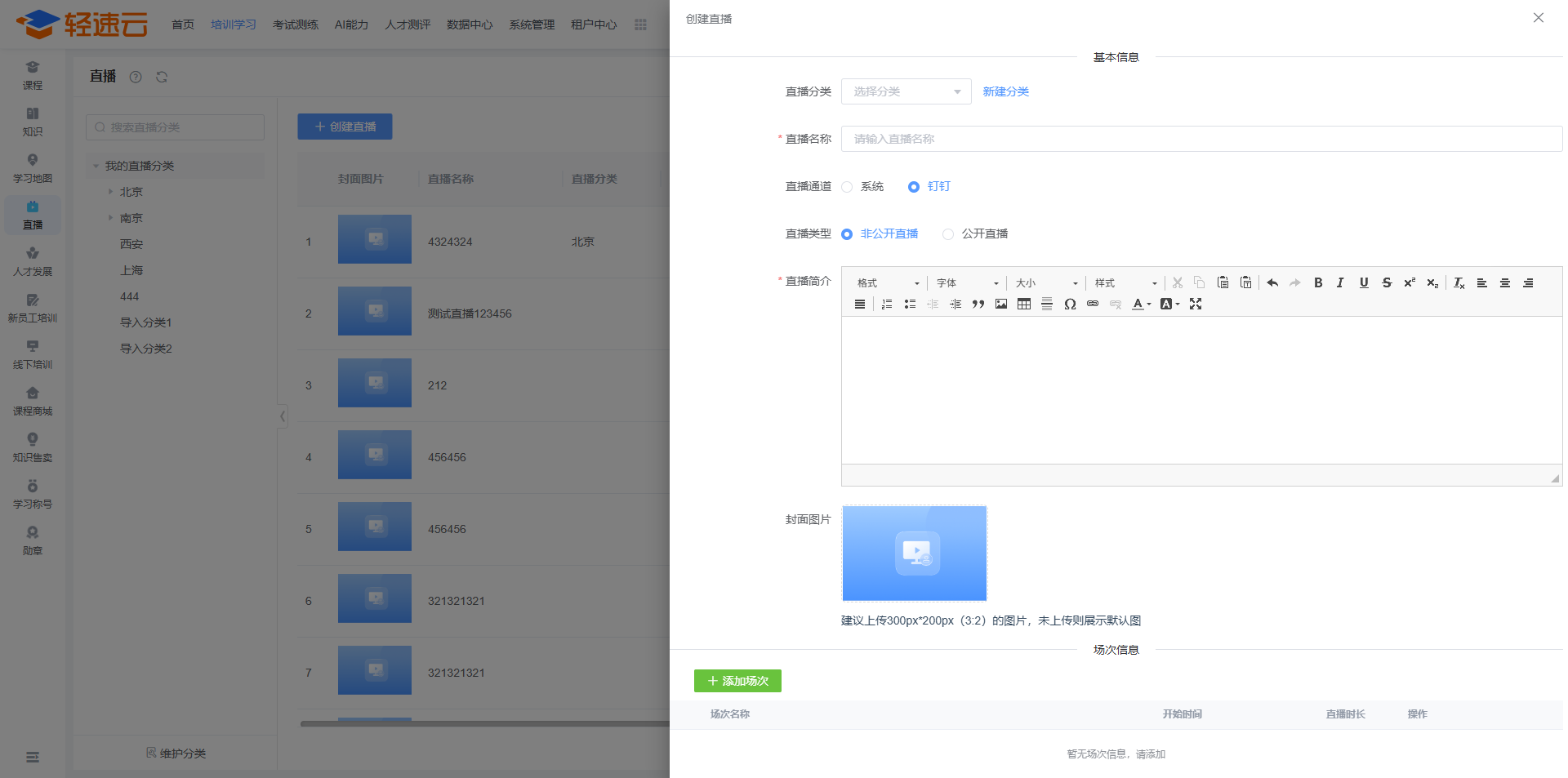Select the 系统 live channel option
Screen dimensions: 1568x778
pyautogui.click(x=848, y=187)
